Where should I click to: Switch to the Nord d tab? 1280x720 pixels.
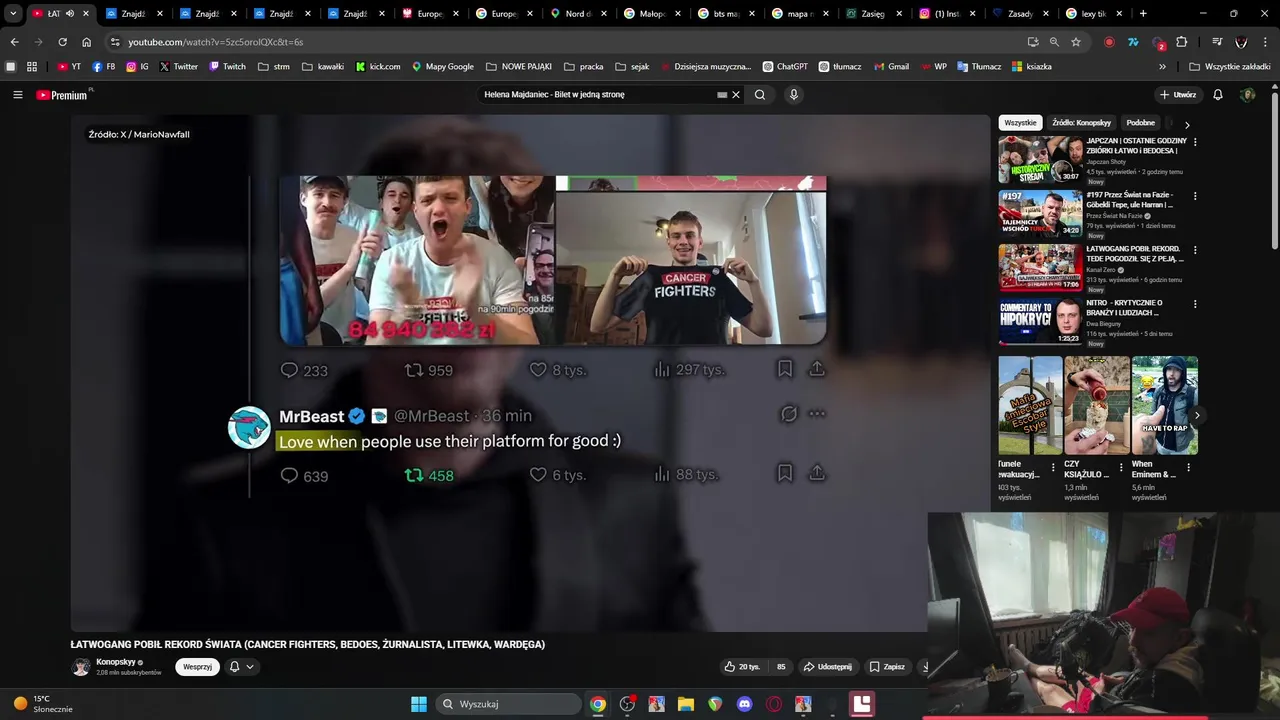576,14
